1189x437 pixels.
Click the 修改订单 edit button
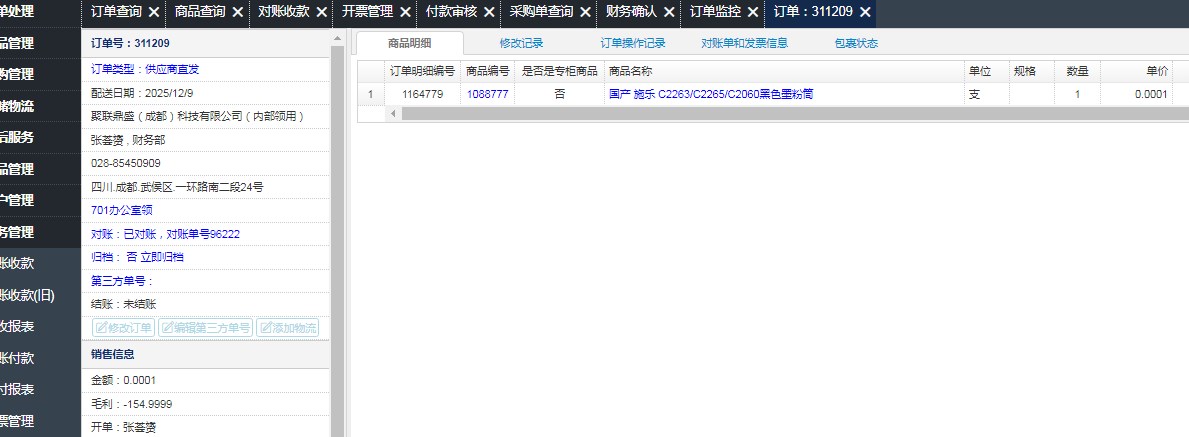click(123, 328)
